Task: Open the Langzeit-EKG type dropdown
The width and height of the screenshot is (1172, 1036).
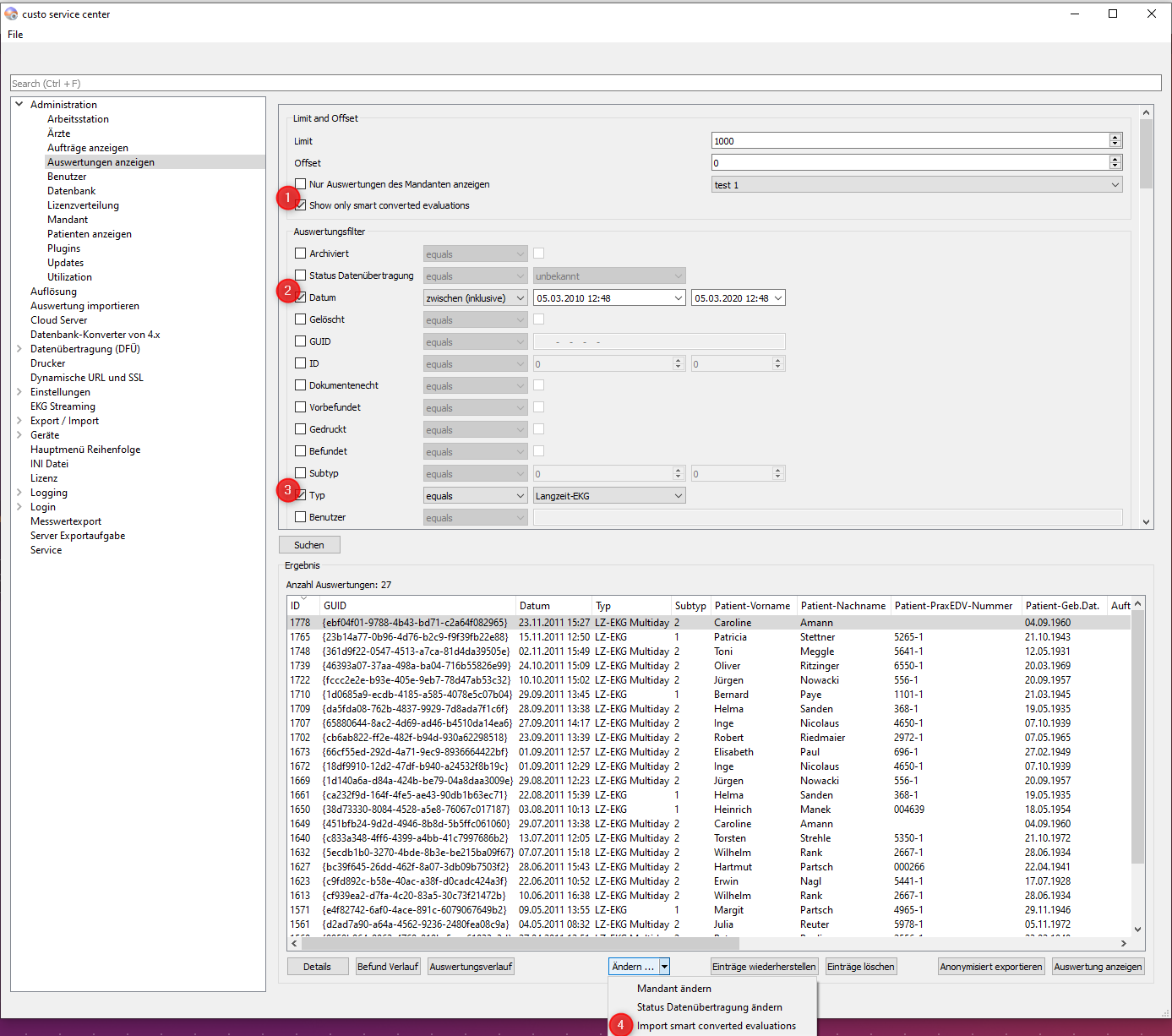Action: coord(608,496)
